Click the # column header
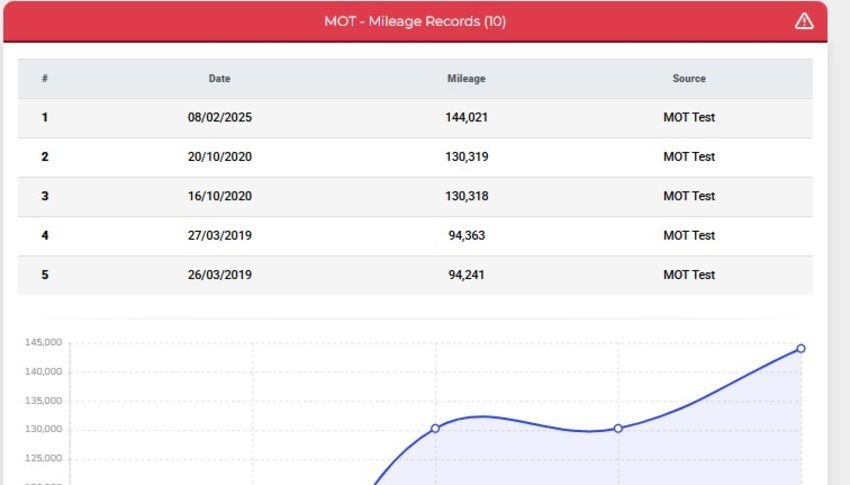 [x=44, y=79]
